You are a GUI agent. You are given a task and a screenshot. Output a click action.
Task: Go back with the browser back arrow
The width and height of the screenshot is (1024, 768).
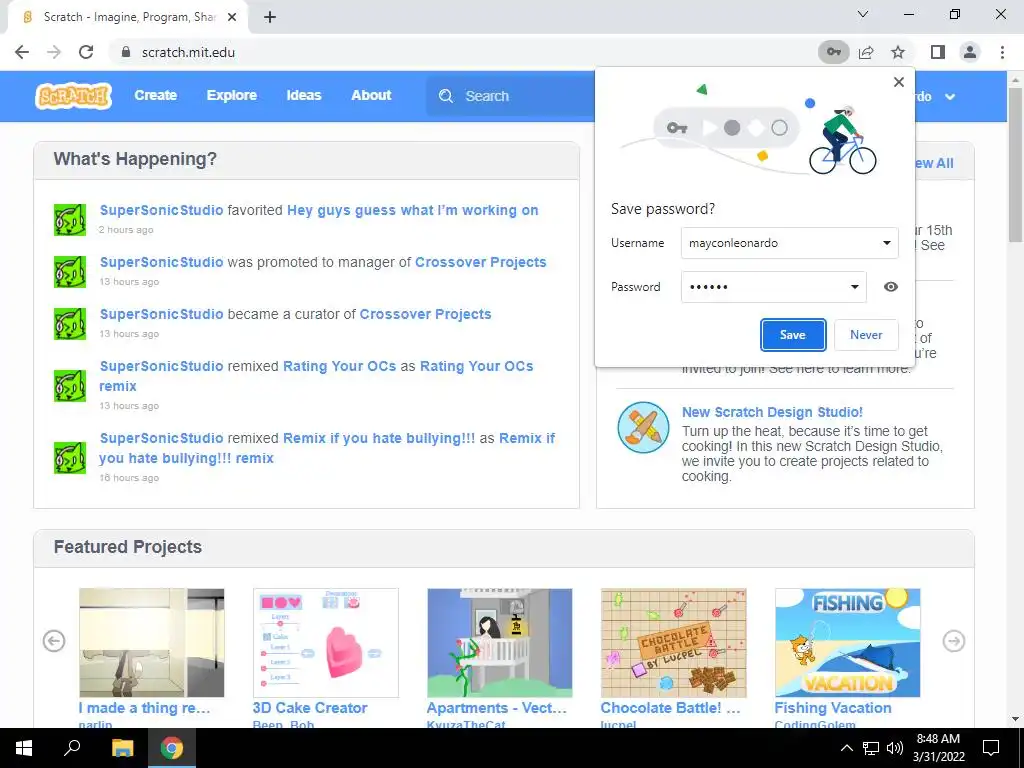point(22,52)
